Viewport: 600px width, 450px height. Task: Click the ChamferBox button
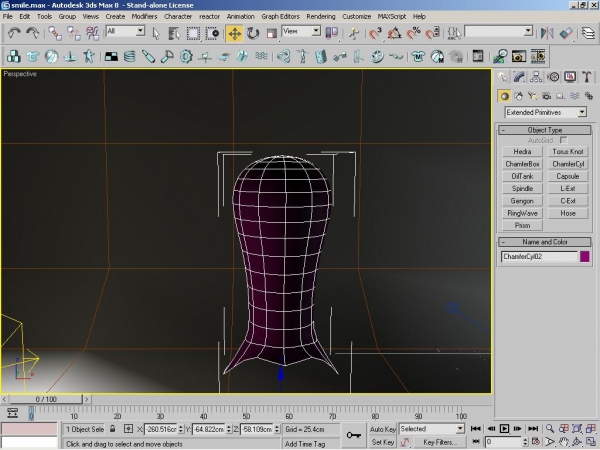[522, 164]
